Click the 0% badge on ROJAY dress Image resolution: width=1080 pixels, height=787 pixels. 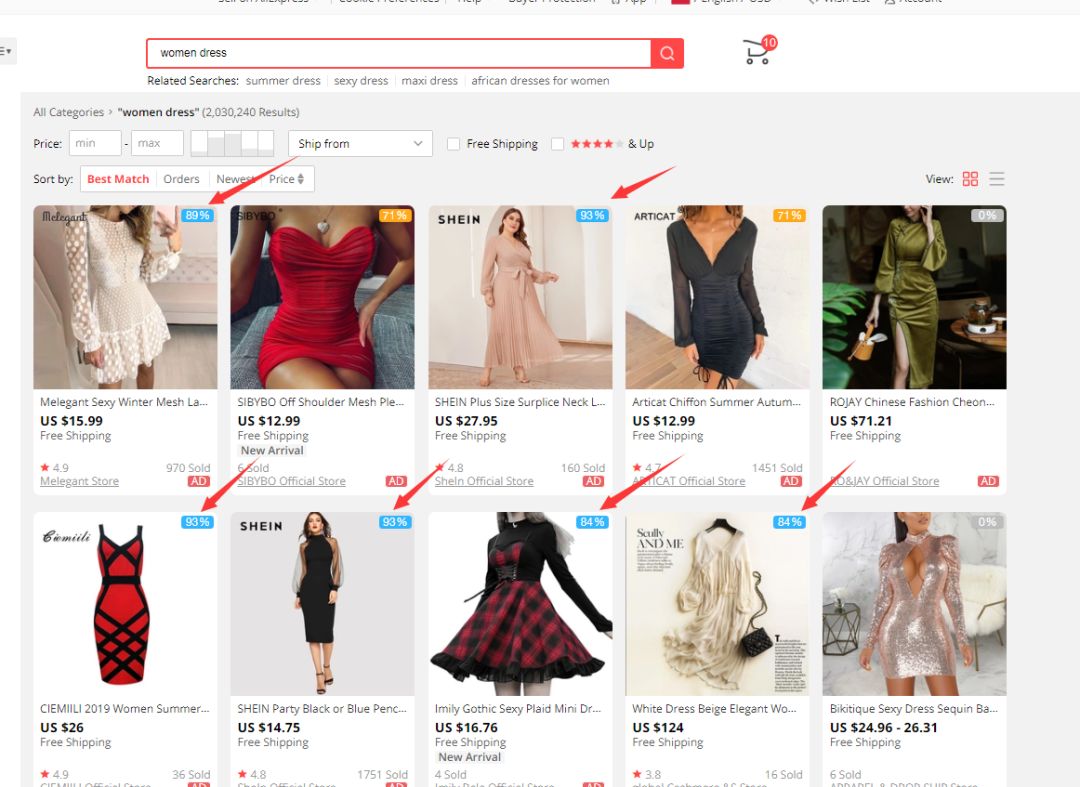pos(987,215)
